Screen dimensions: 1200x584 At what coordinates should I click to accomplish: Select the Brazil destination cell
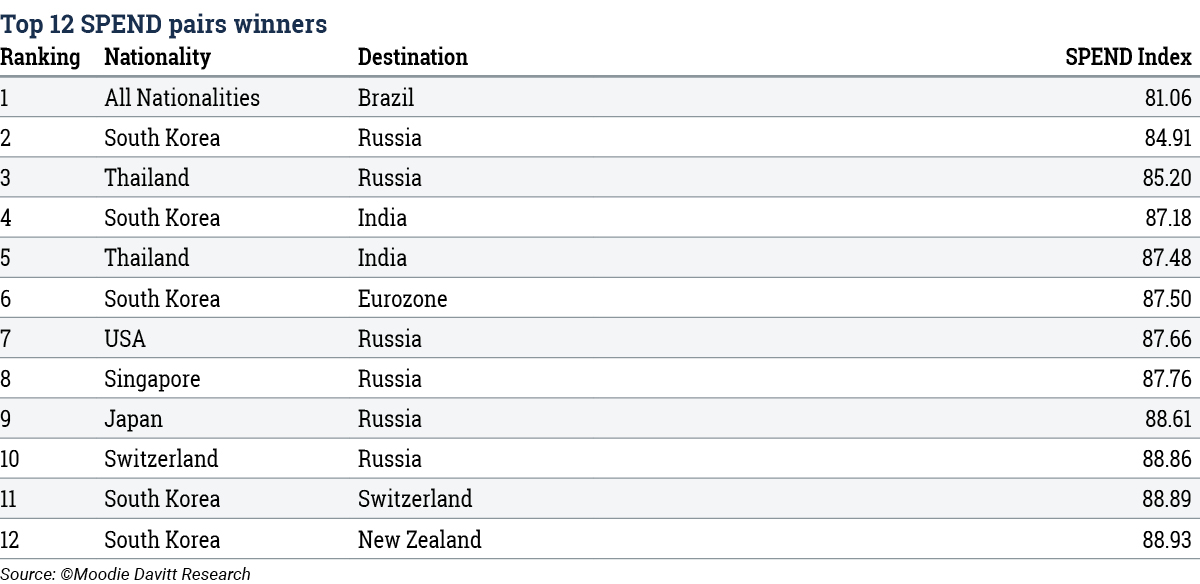pos(386,98)
